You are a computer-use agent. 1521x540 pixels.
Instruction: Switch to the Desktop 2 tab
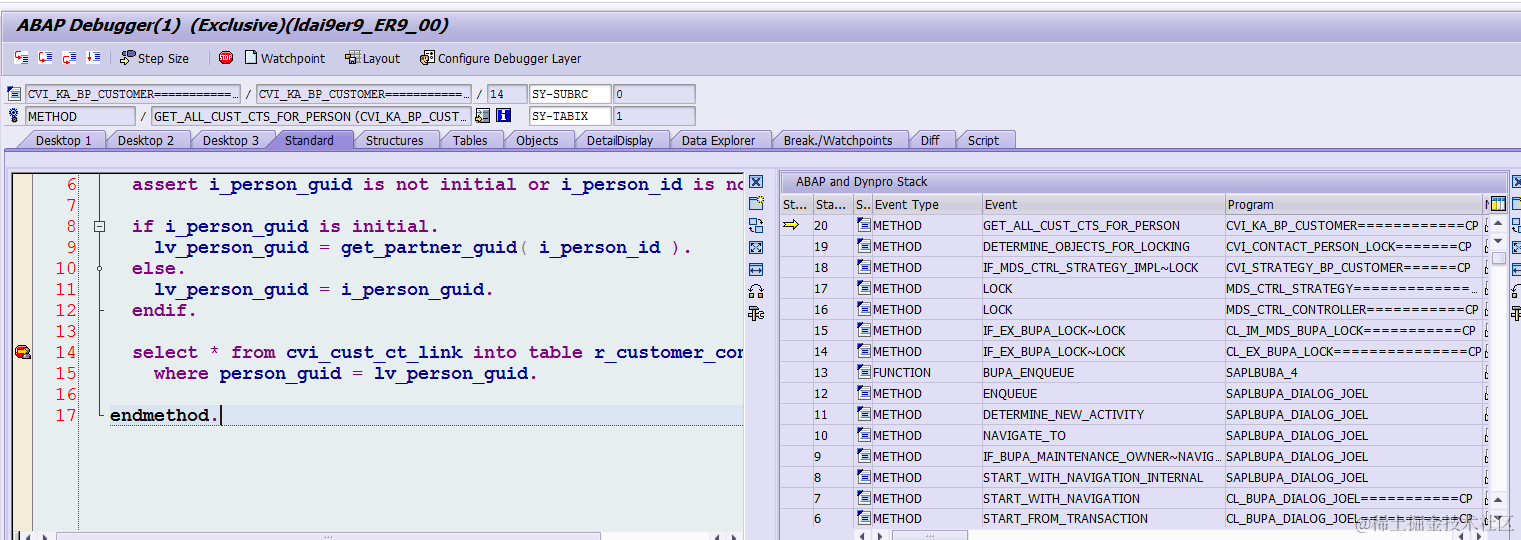point(146,140)
